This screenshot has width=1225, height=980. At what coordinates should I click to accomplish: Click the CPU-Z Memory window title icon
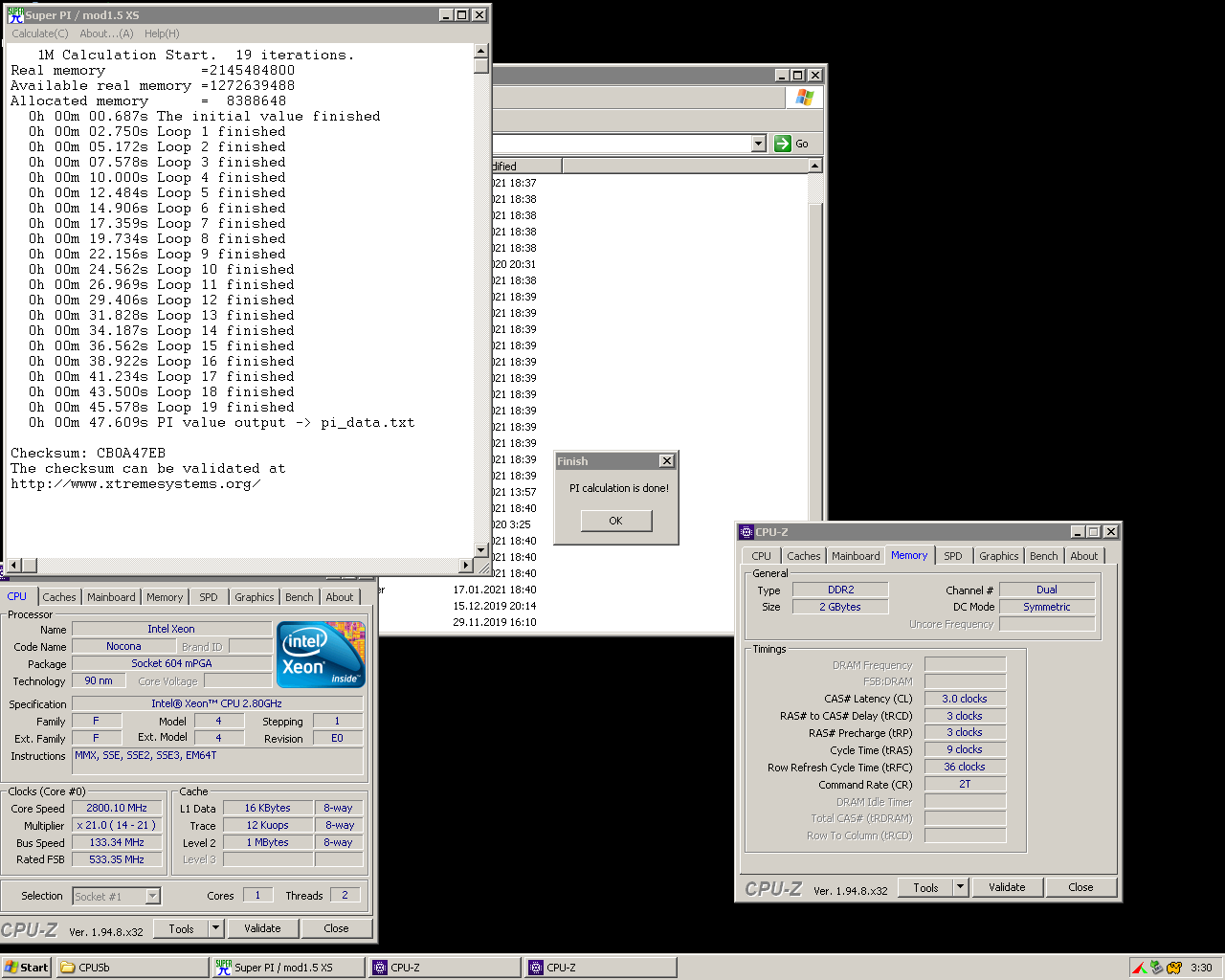(x=746, y=532)
